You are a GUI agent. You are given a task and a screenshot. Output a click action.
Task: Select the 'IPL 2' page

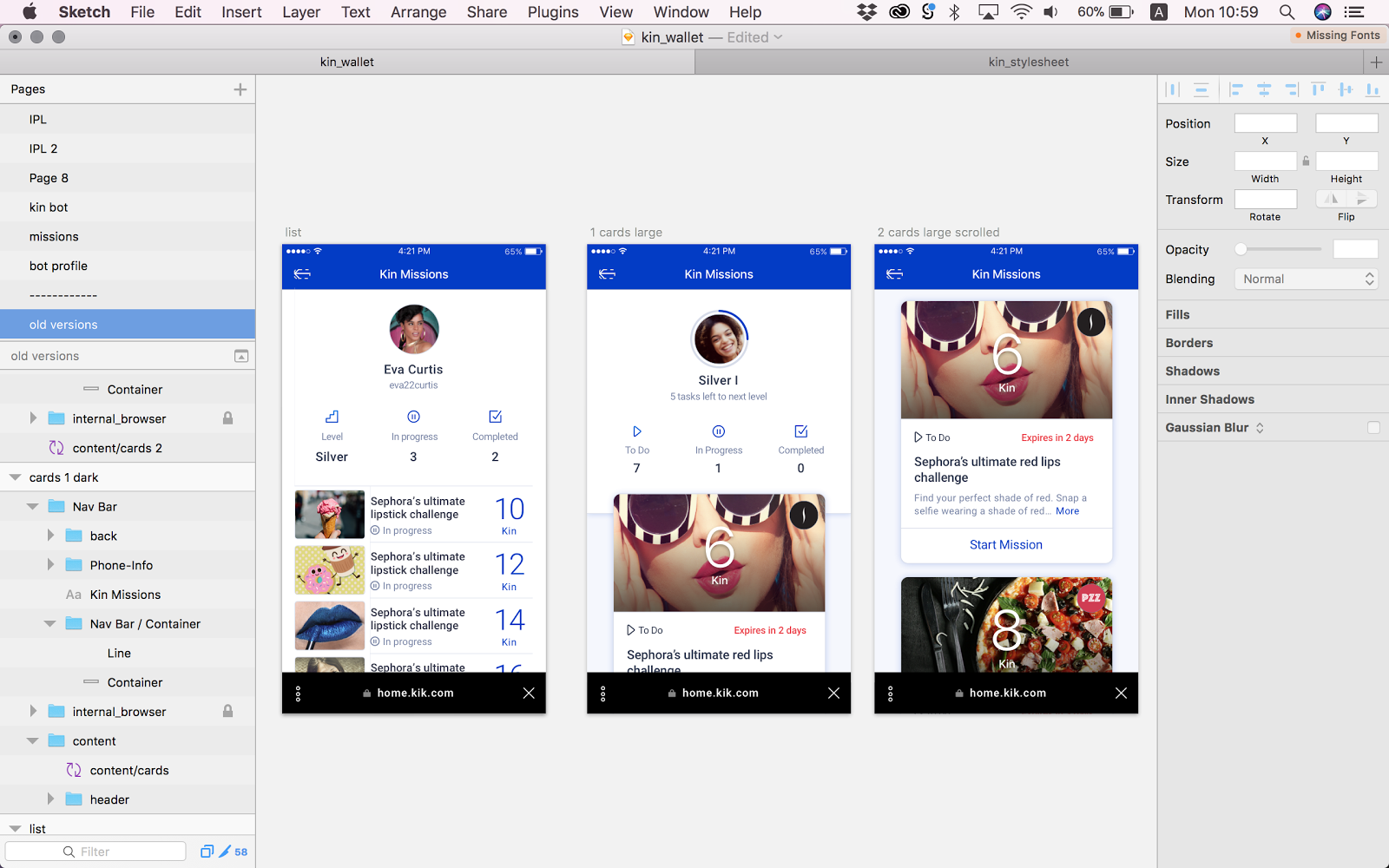128,148
